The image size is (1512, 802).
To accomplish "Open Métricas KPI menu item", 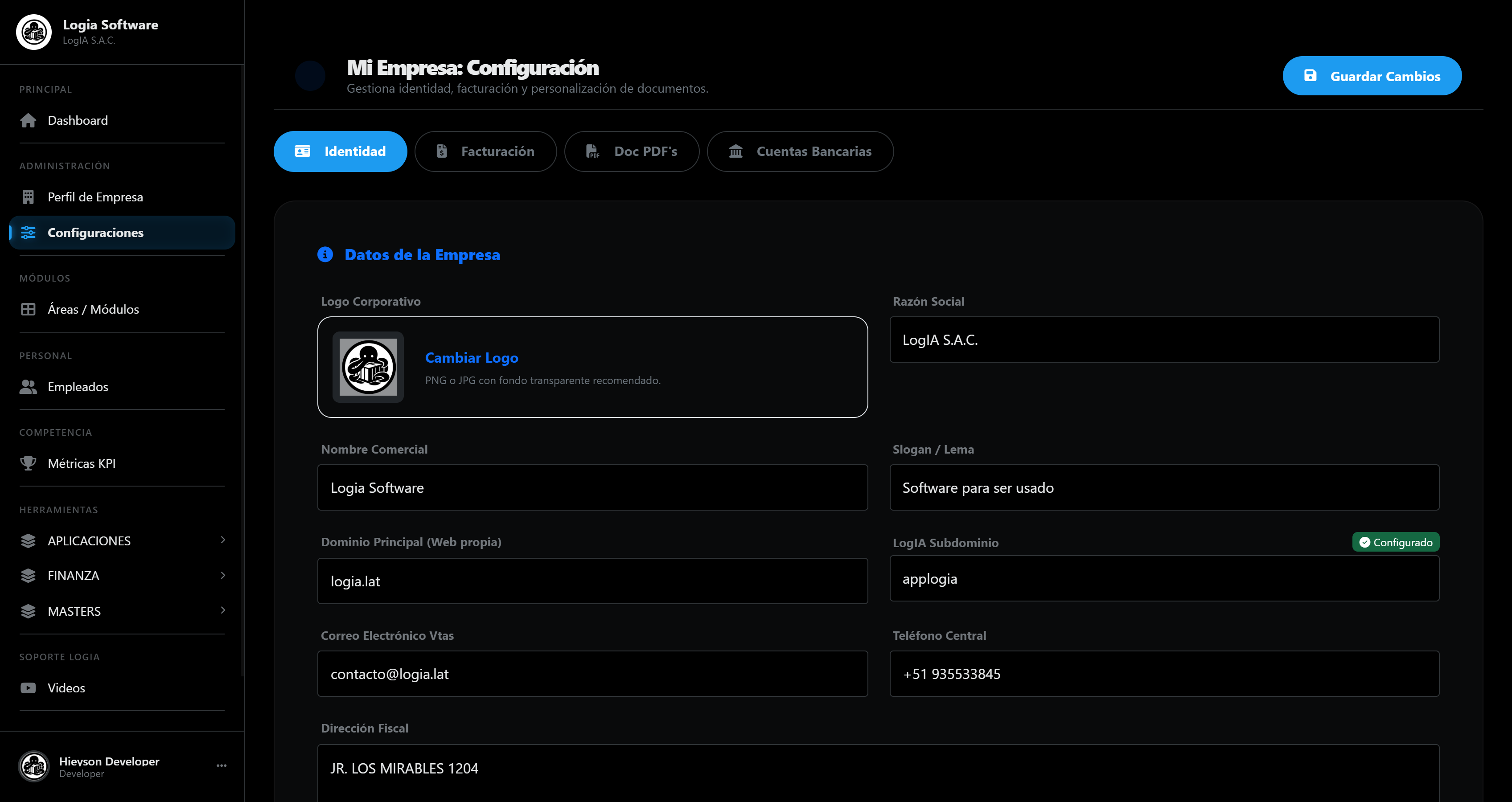I will 122,463.
